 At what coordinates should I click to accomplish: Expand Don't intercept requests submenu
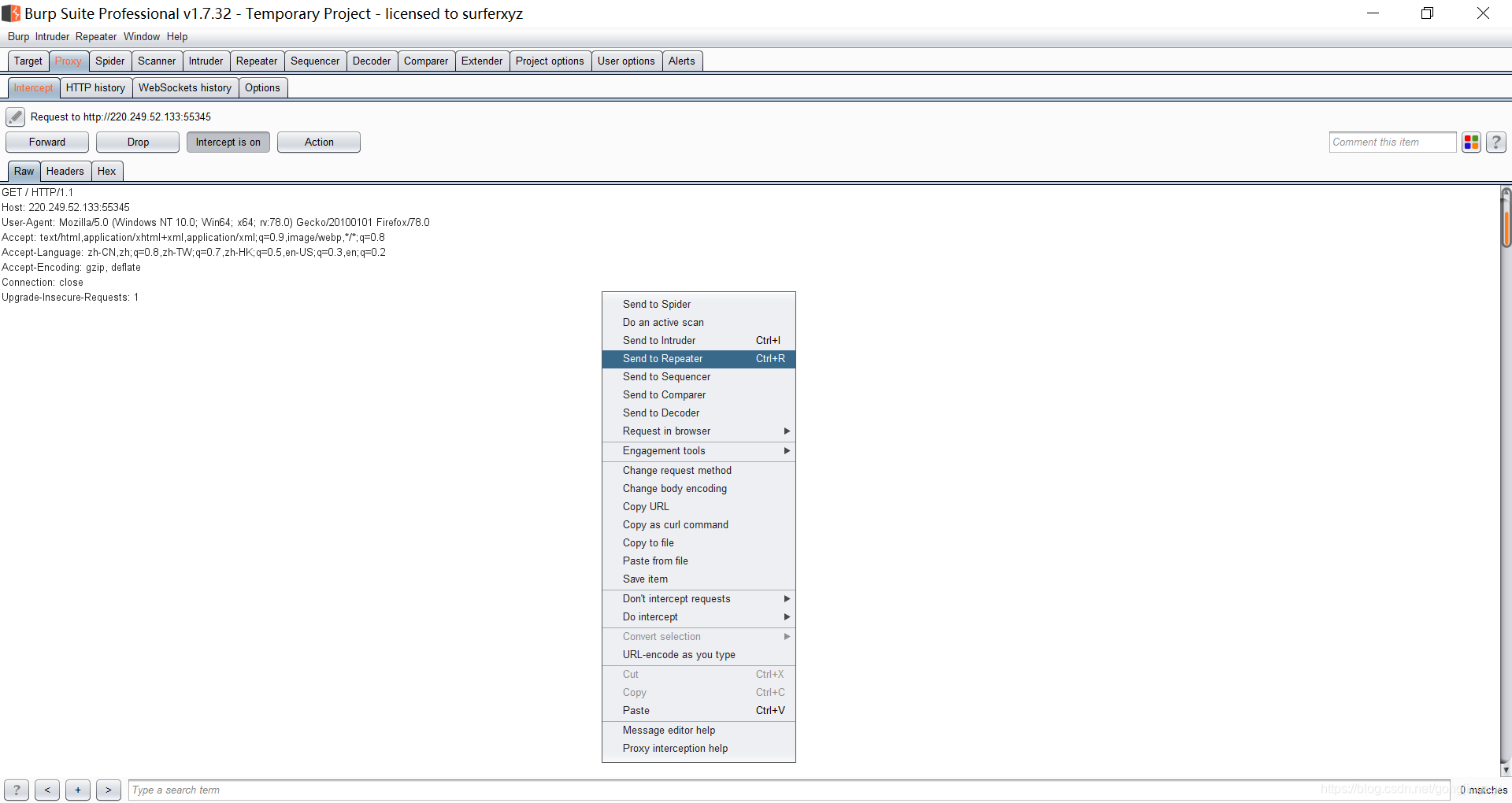coord(699,599)
